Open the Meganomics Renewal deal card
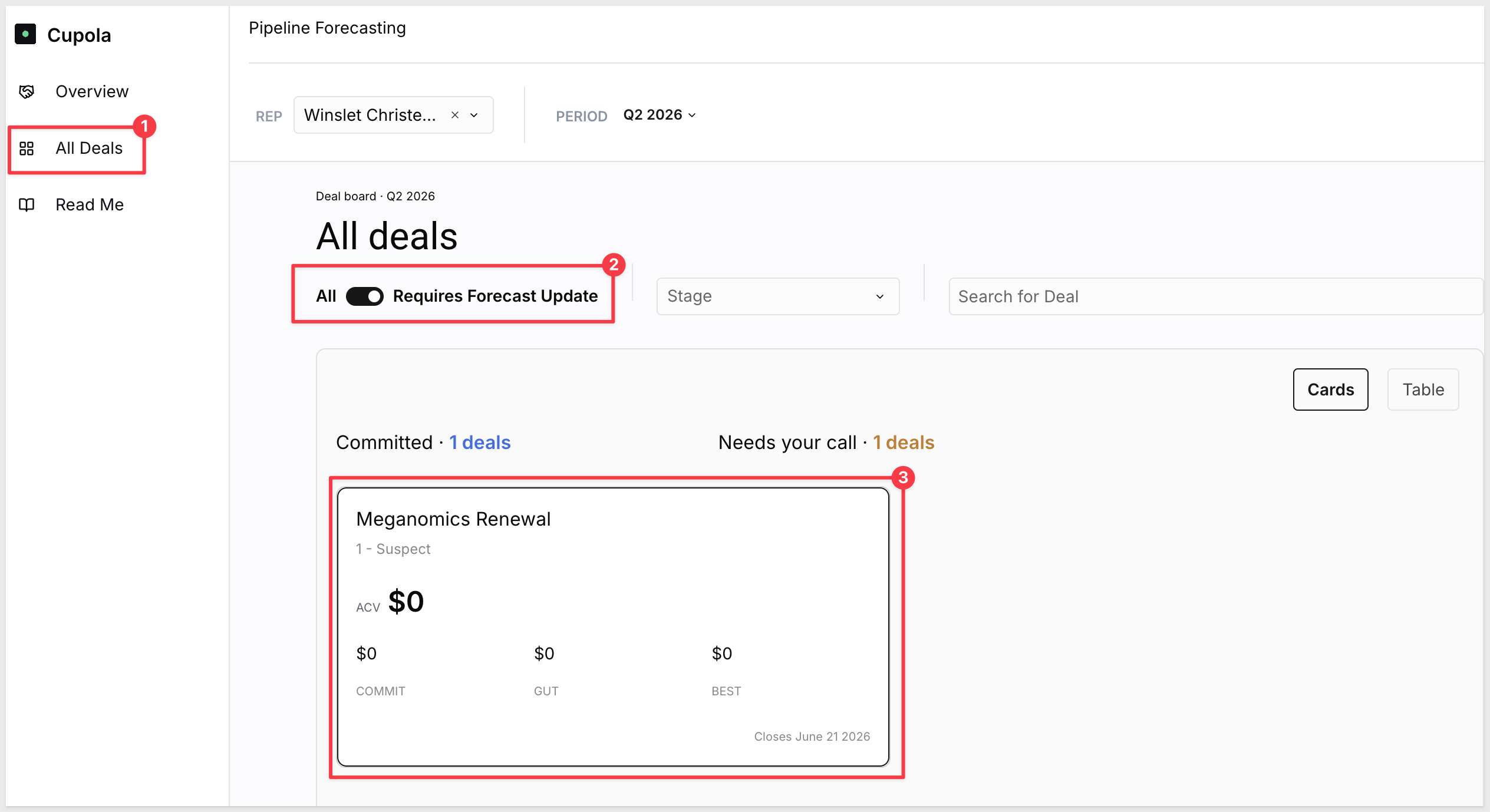Screen dimensions: 1490x812 tap(613, 627)
